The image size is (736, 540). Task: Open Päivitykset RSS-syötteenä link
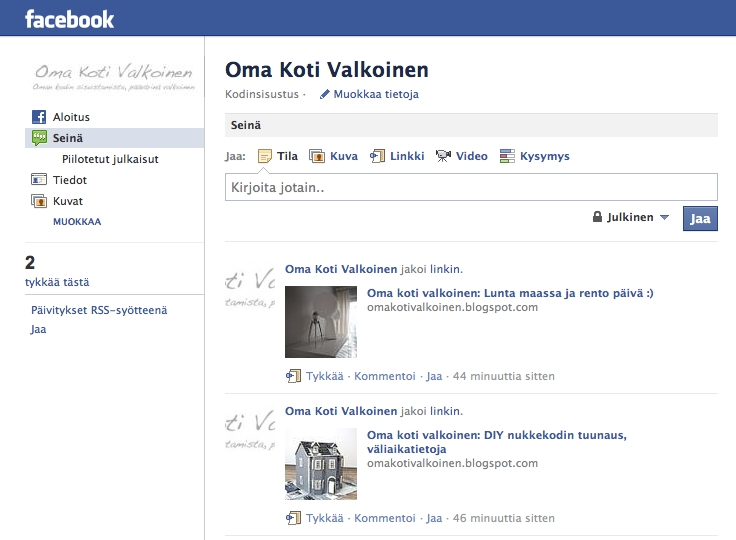[99, 310]
